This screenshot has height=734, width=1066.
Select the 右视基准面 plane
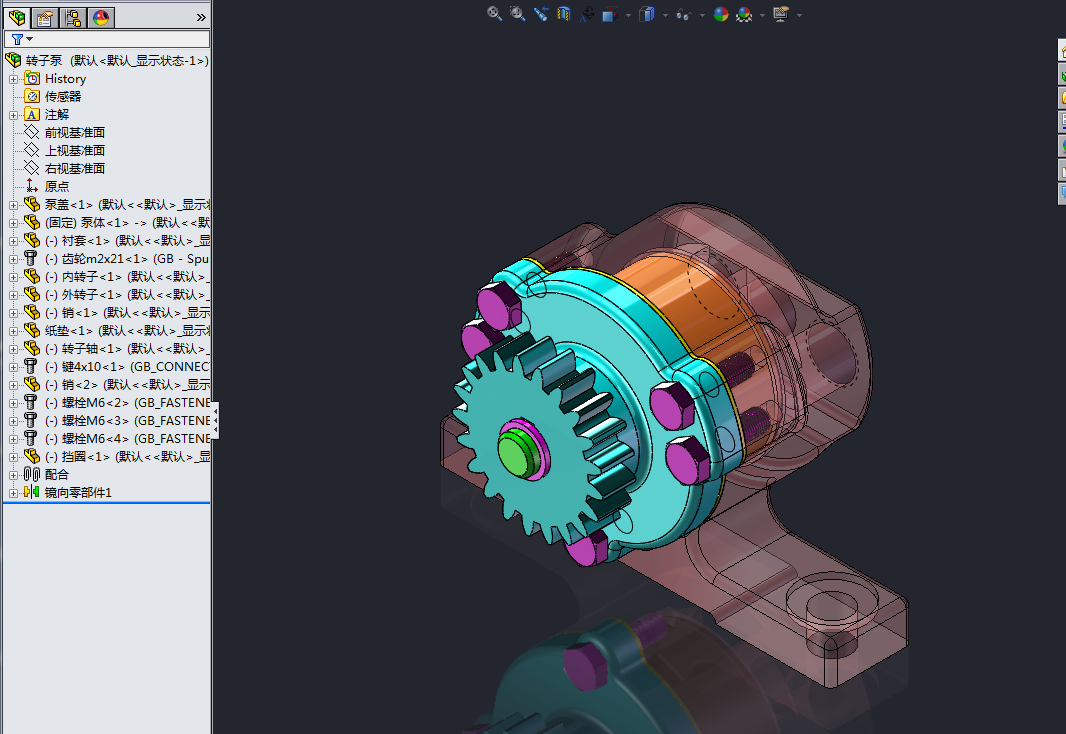[x=75, y=169]
